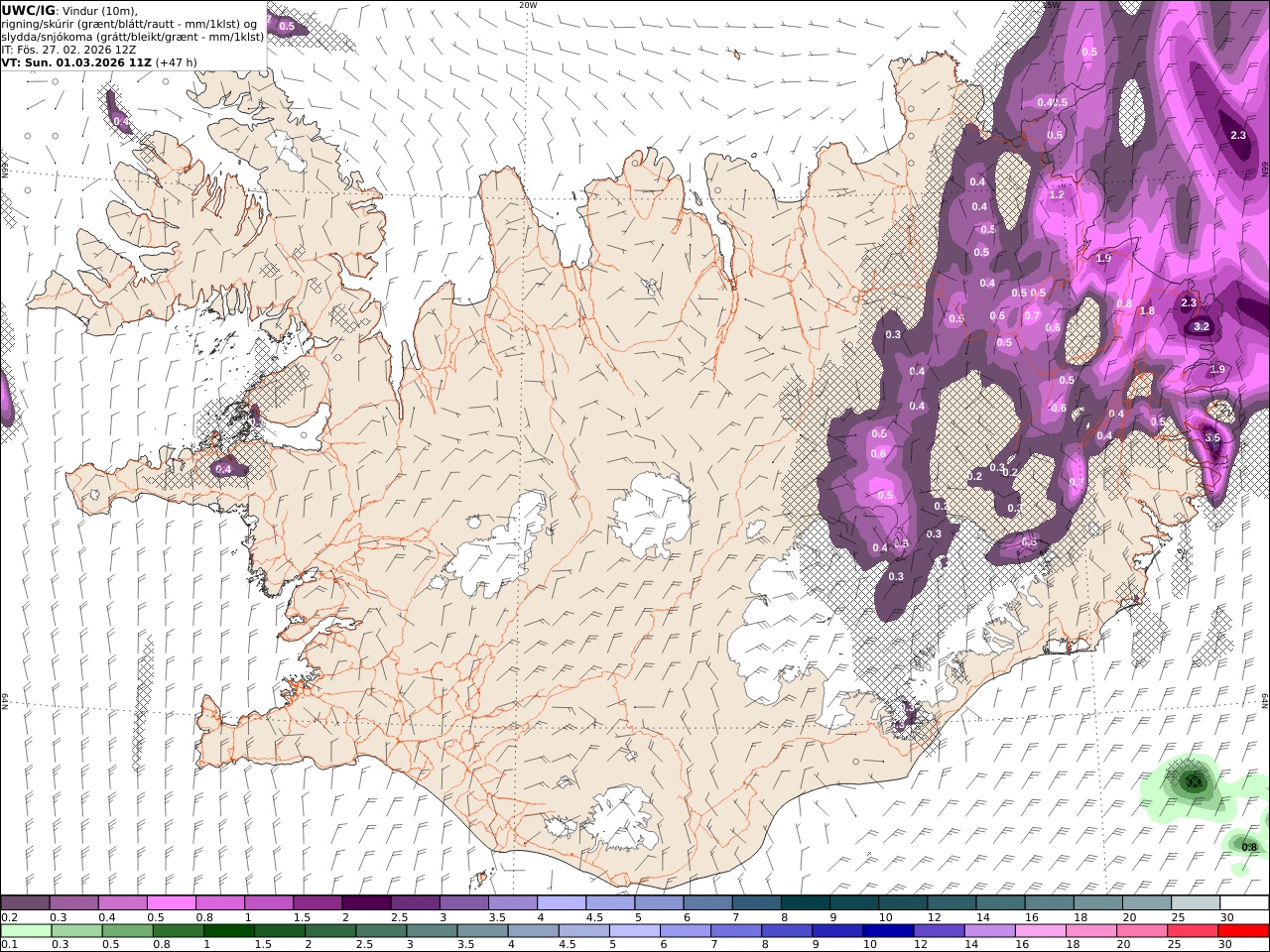Viewport: 1270px width, 952px height.
Task: Click the 20W longitude label at top
Action: 528,5
